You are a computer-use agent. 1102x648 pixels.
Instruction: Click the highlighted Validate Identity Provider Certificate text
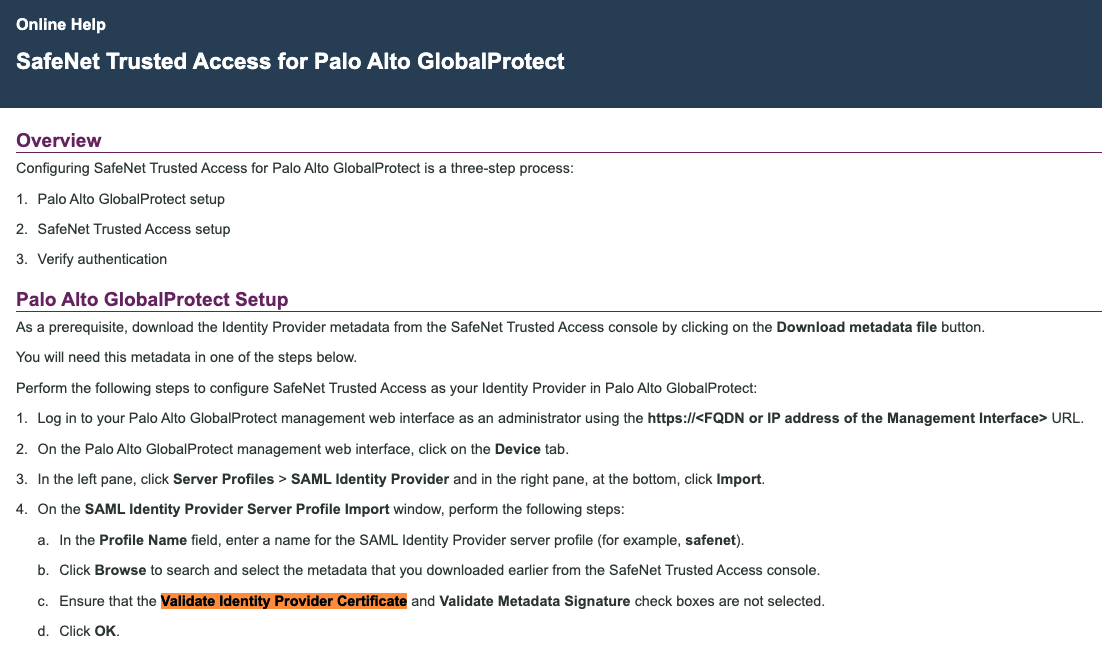(284, 601)
